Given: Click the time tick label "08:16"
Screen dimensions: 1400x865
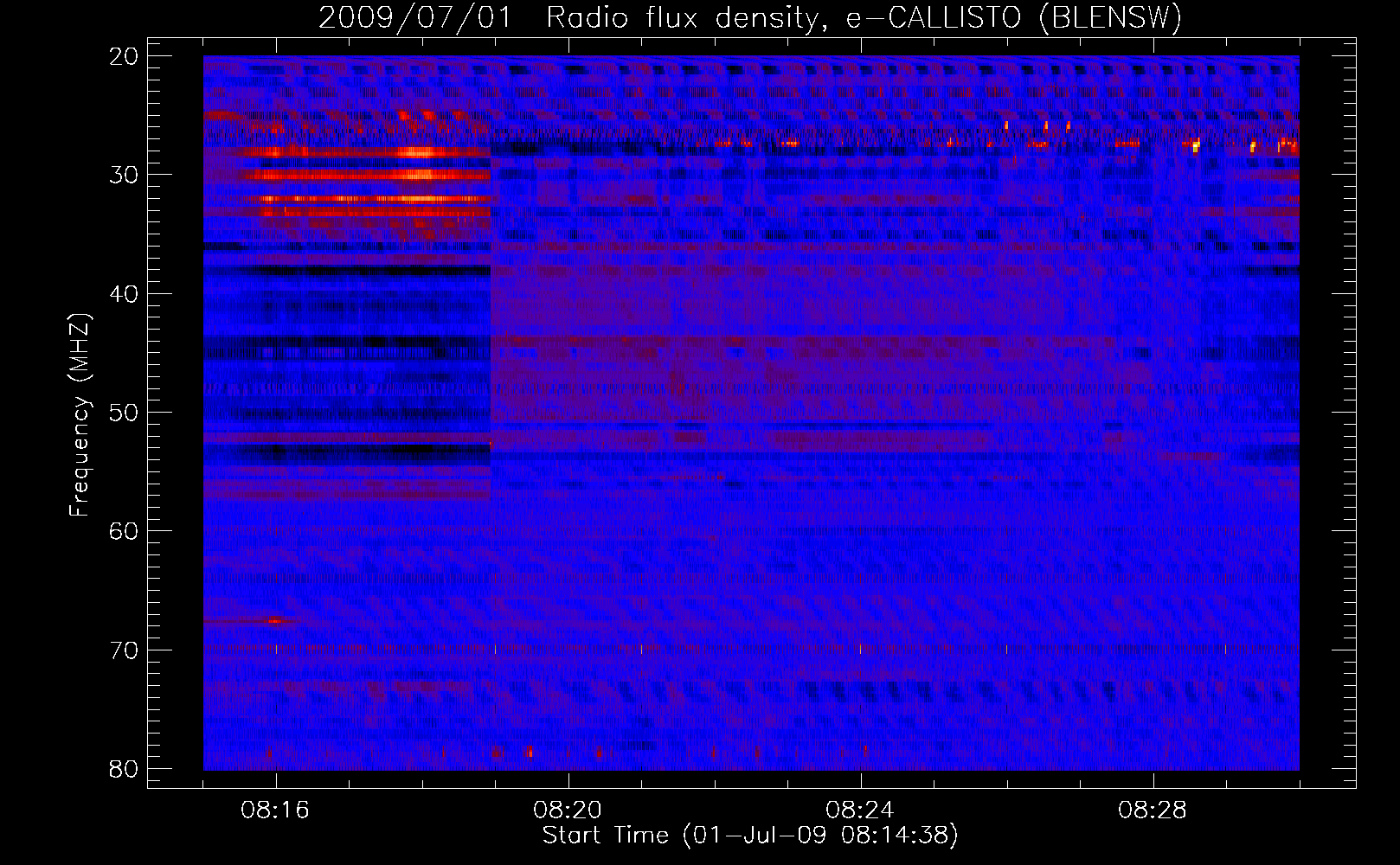Looking at the screenshot, I should pos(275,811).
